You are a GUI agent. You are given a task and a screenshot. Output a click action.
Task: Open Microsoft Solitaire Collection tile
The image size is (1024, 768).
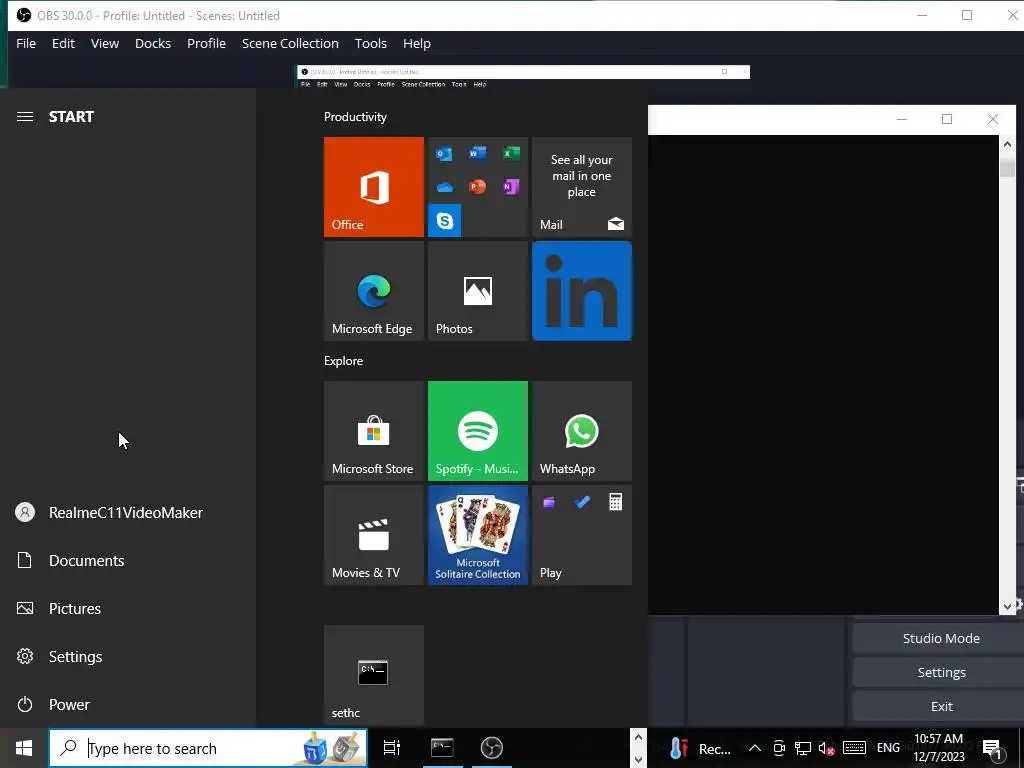tap(477, 535)
